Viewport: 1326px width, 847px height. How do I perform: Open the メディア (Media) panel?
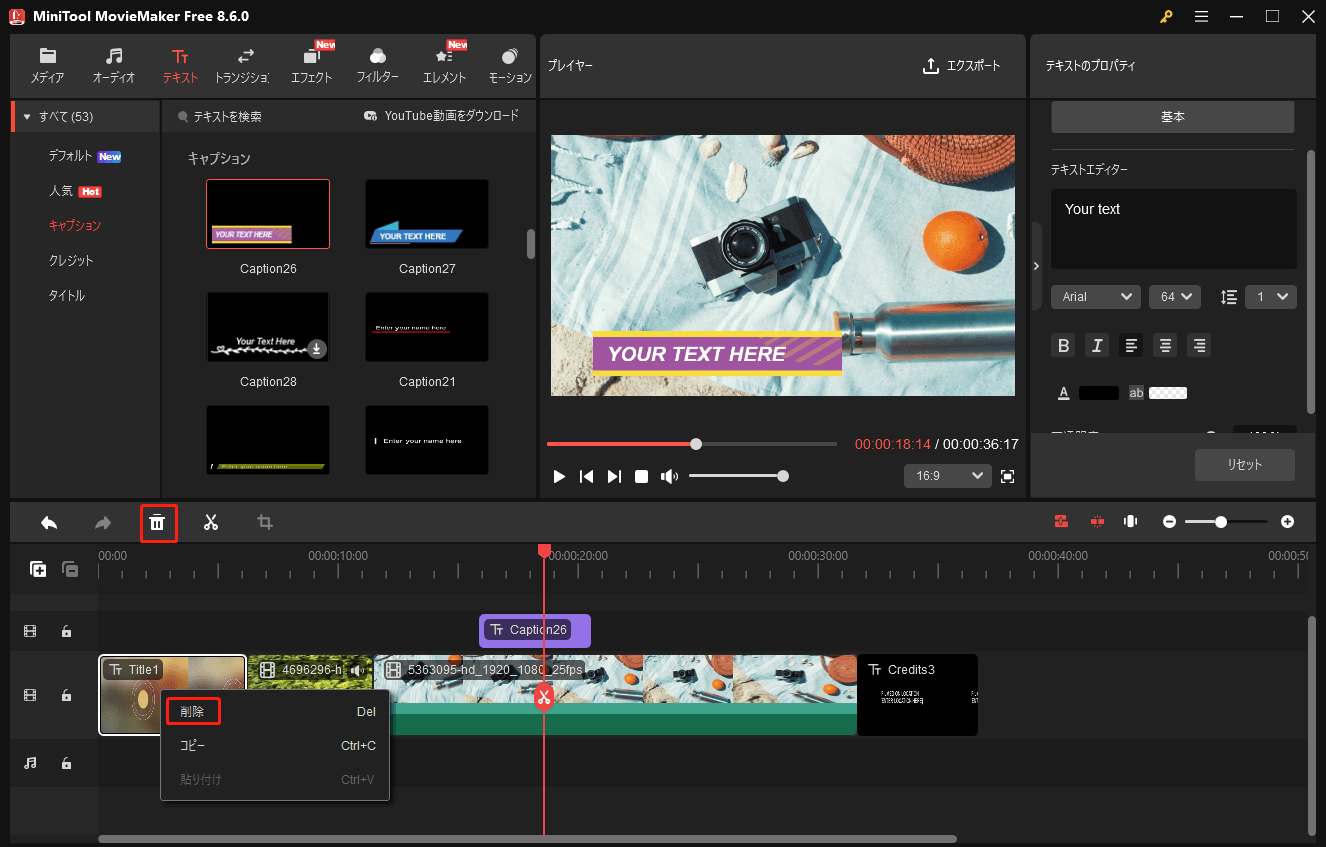coord(46,66)
